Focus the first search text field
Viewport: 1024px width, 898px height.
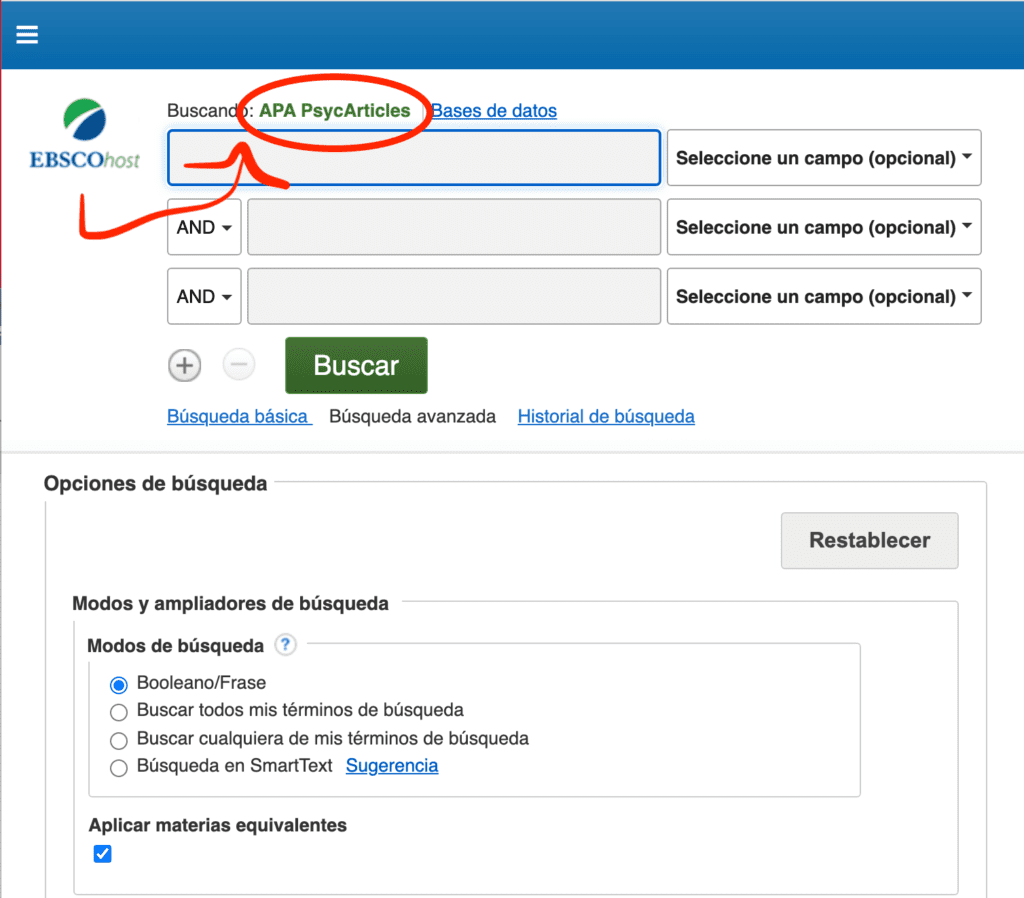click(414, 157)
